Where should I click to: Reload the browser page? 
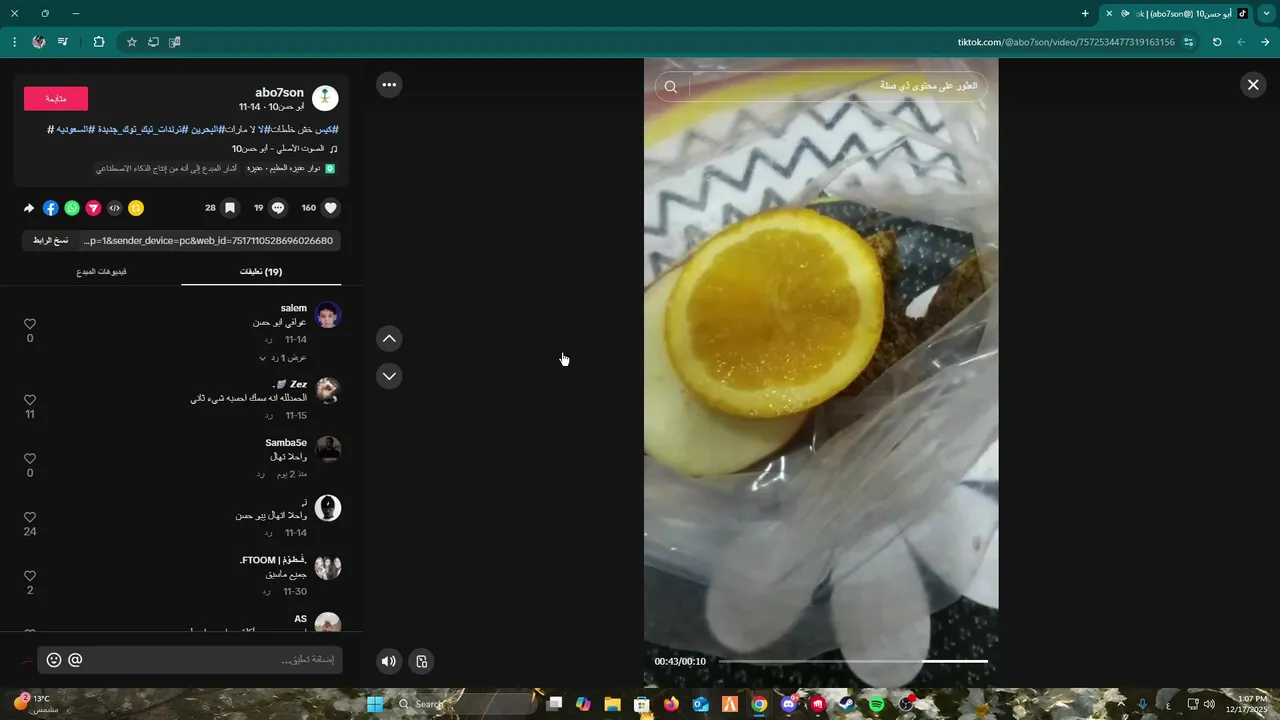click(1217, 42)
